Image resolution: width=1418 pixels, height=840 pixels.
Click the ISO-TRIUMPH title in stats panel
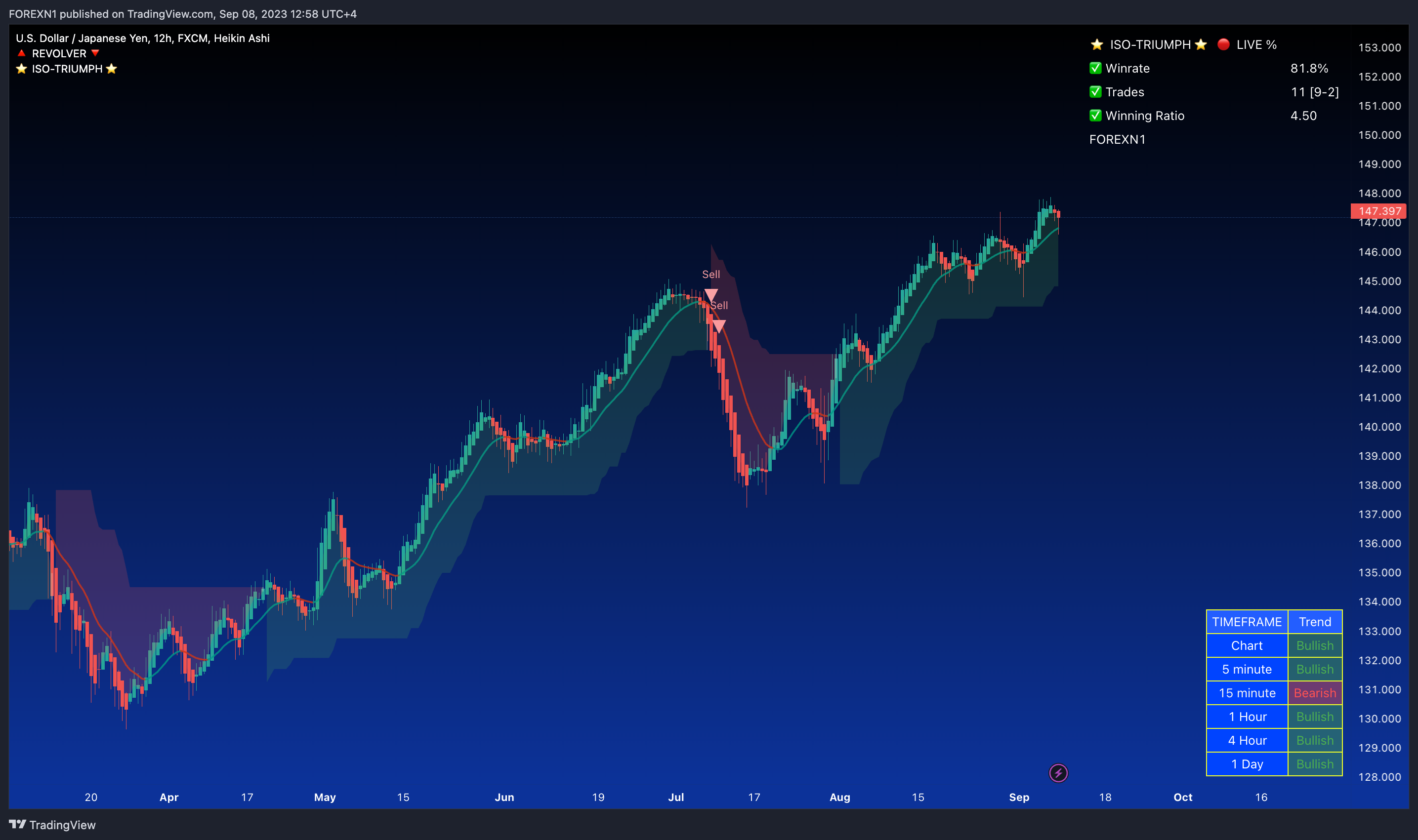[x=1150, y=44]
